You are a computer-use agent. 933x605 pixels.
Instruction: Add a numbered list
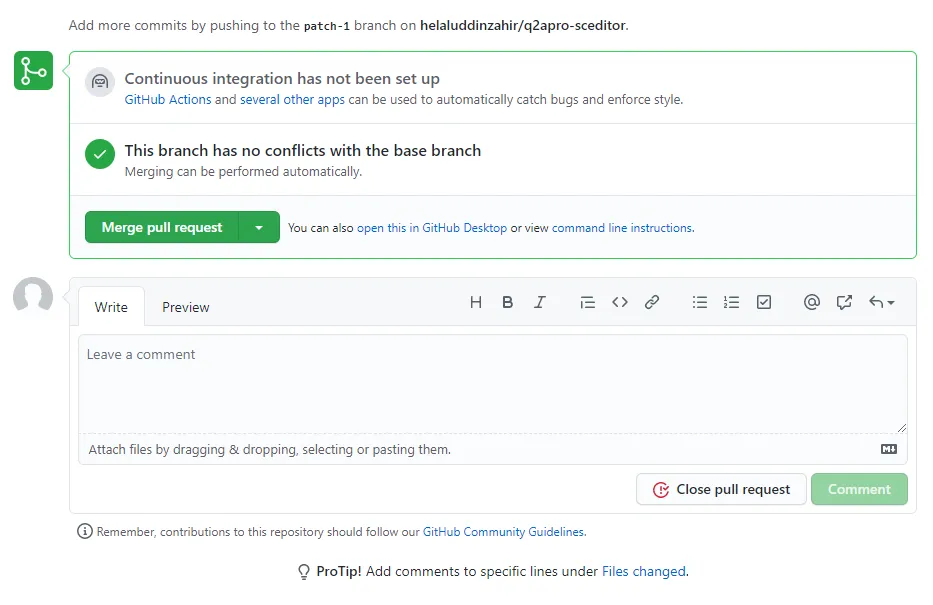click(x=732, y=302)
